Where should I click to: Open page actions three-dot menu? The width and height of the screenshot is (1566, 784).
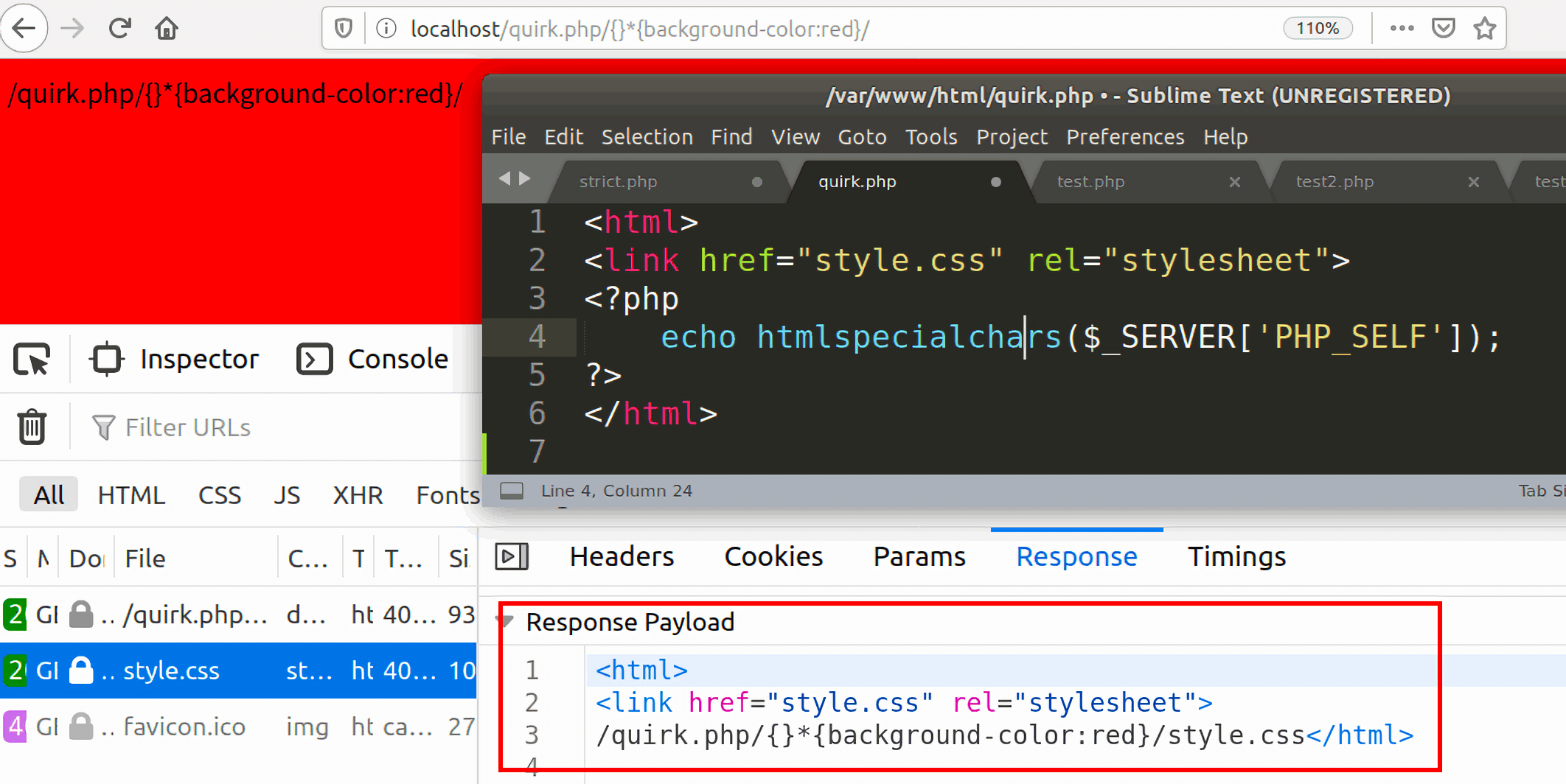pos(1402,29)
